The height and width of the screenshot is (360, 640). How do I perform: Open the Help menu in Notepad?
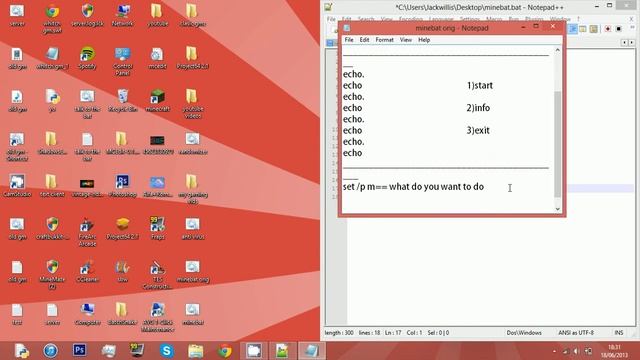pos(424,40)
